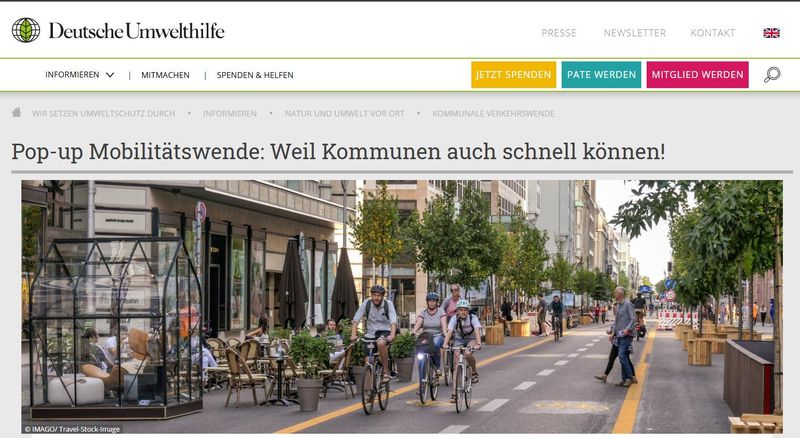Click the Deutsche Umwelthilfe wordmark text
800x438 pixels.
(x=137, y=31)
